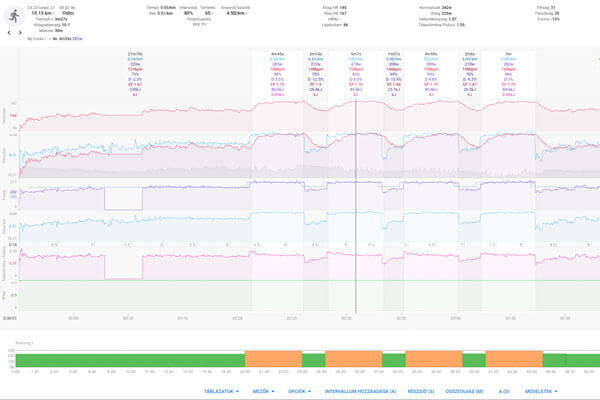Select the 5m7s interval header
Screen dimensions: 600x400
coord(355,54)
